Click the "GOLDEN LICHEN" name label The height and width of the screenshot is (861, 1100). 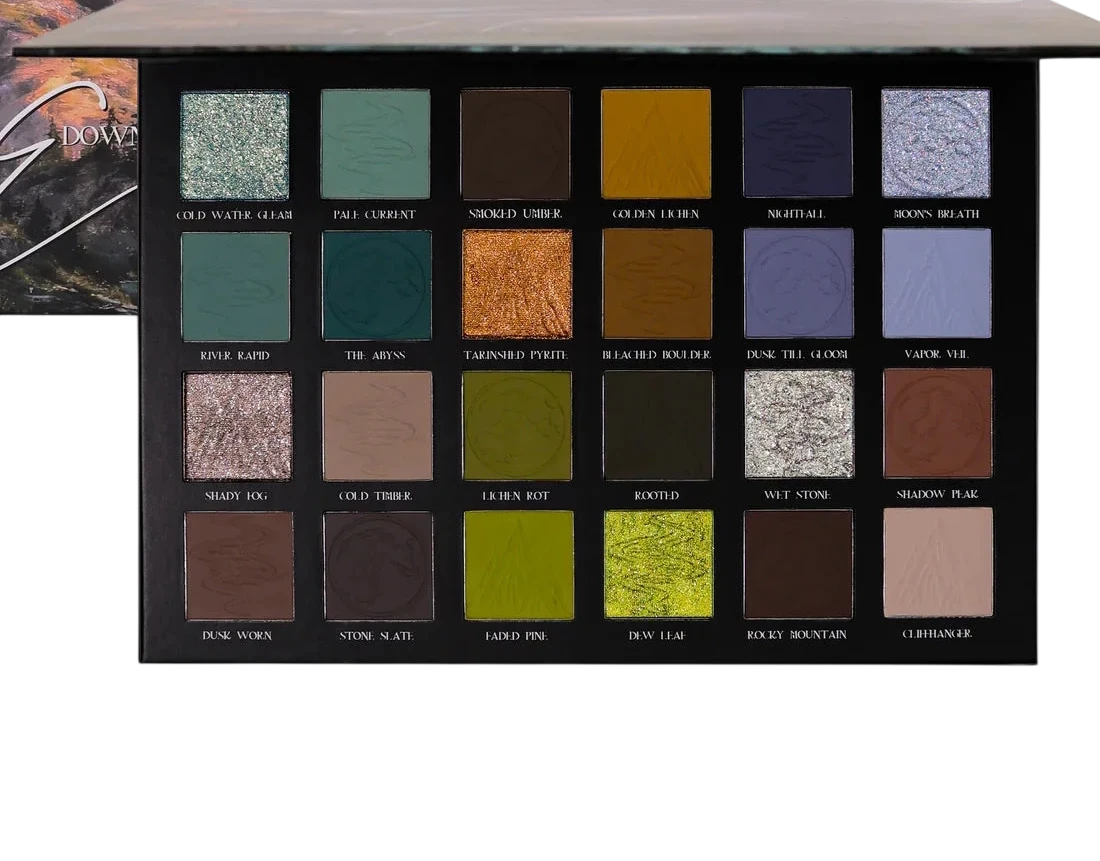[656, 214]
